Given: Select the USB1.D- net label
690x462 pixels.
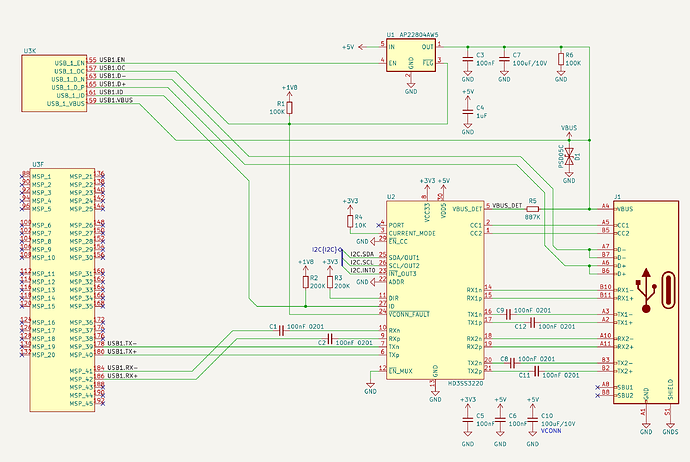Looking at the screenshot, I should tap(112, 76).
